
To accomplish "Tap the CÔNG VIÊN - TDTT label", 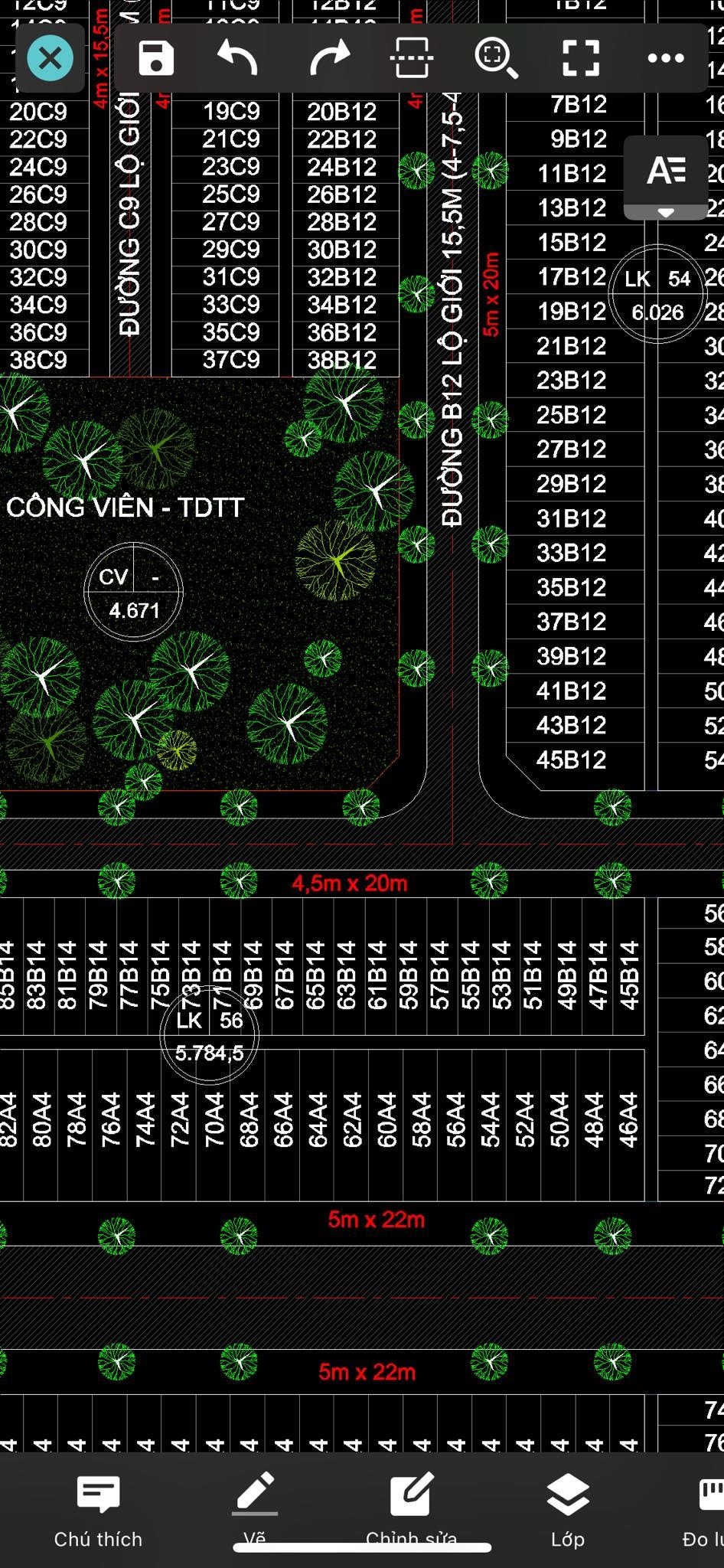I will (x=126, y=508).
